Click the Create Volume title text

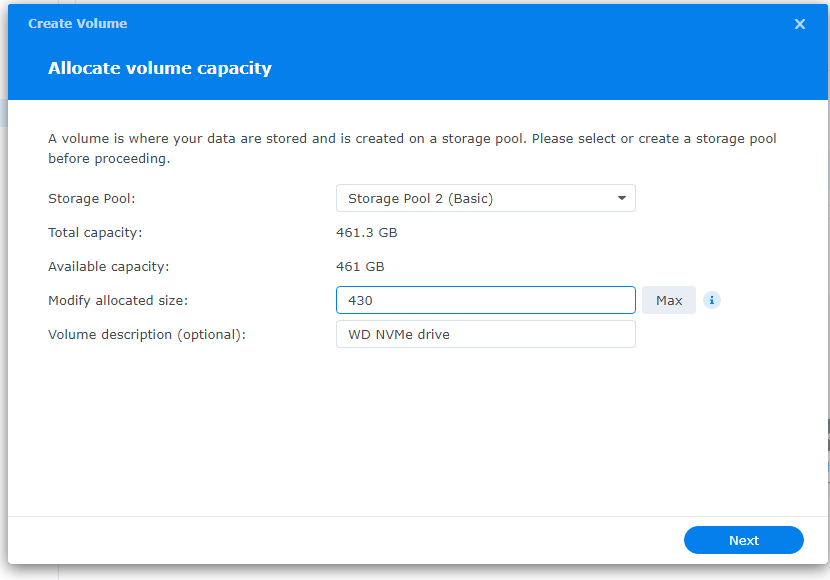click(x=78, y=23)
